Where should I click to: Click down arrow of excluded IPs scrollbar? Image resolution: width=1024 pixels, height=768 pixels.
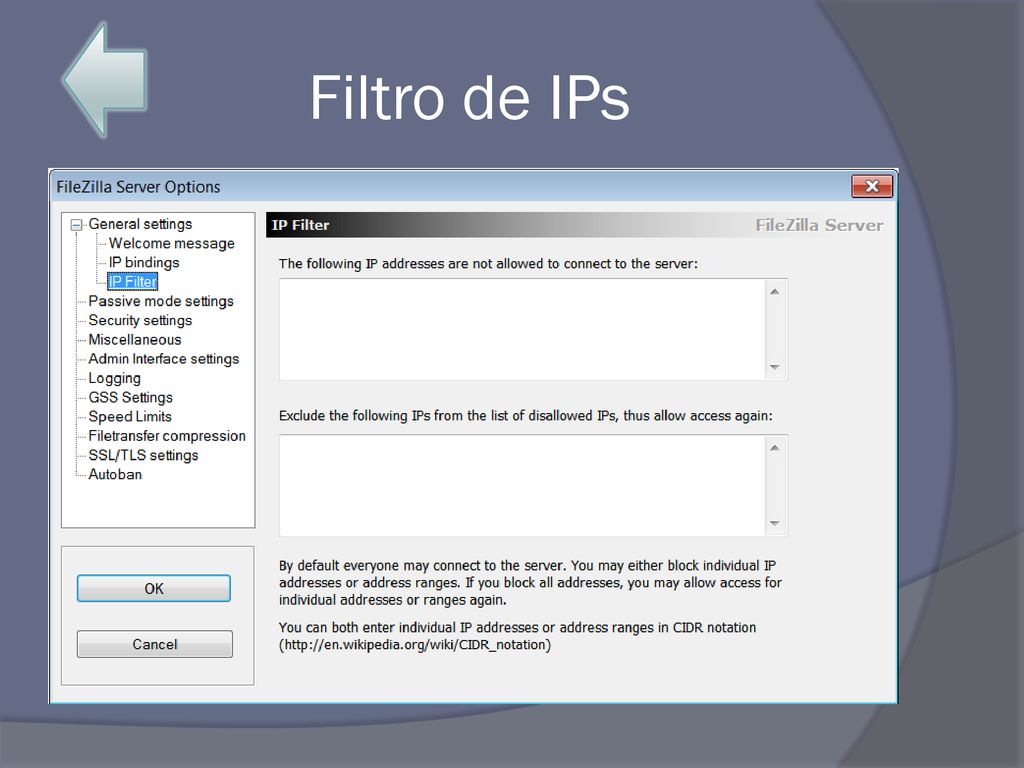point(775,523)
